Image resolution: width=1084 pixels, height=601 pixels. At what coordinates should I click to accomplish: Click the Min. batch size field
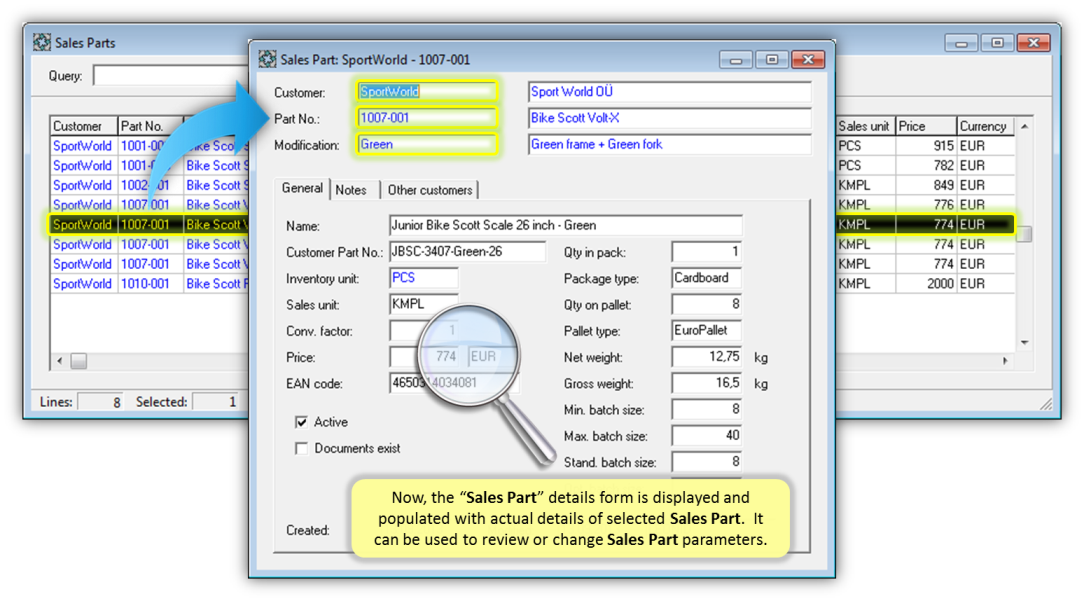point(707,409)
